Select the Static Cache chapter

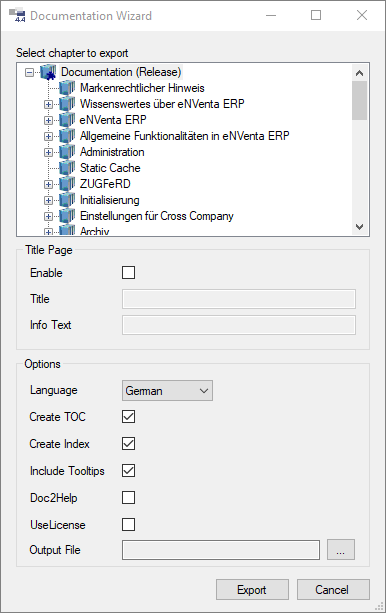coord(110,168)
